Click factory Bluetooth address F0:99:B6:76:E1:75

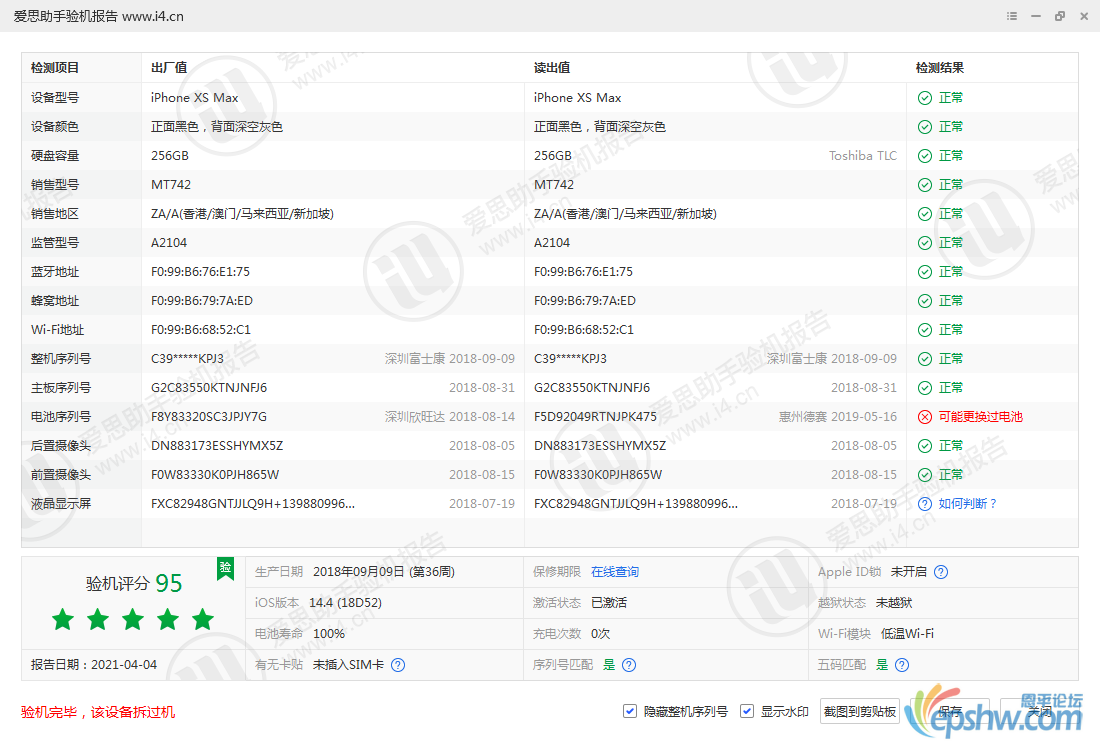coord(200,272)
